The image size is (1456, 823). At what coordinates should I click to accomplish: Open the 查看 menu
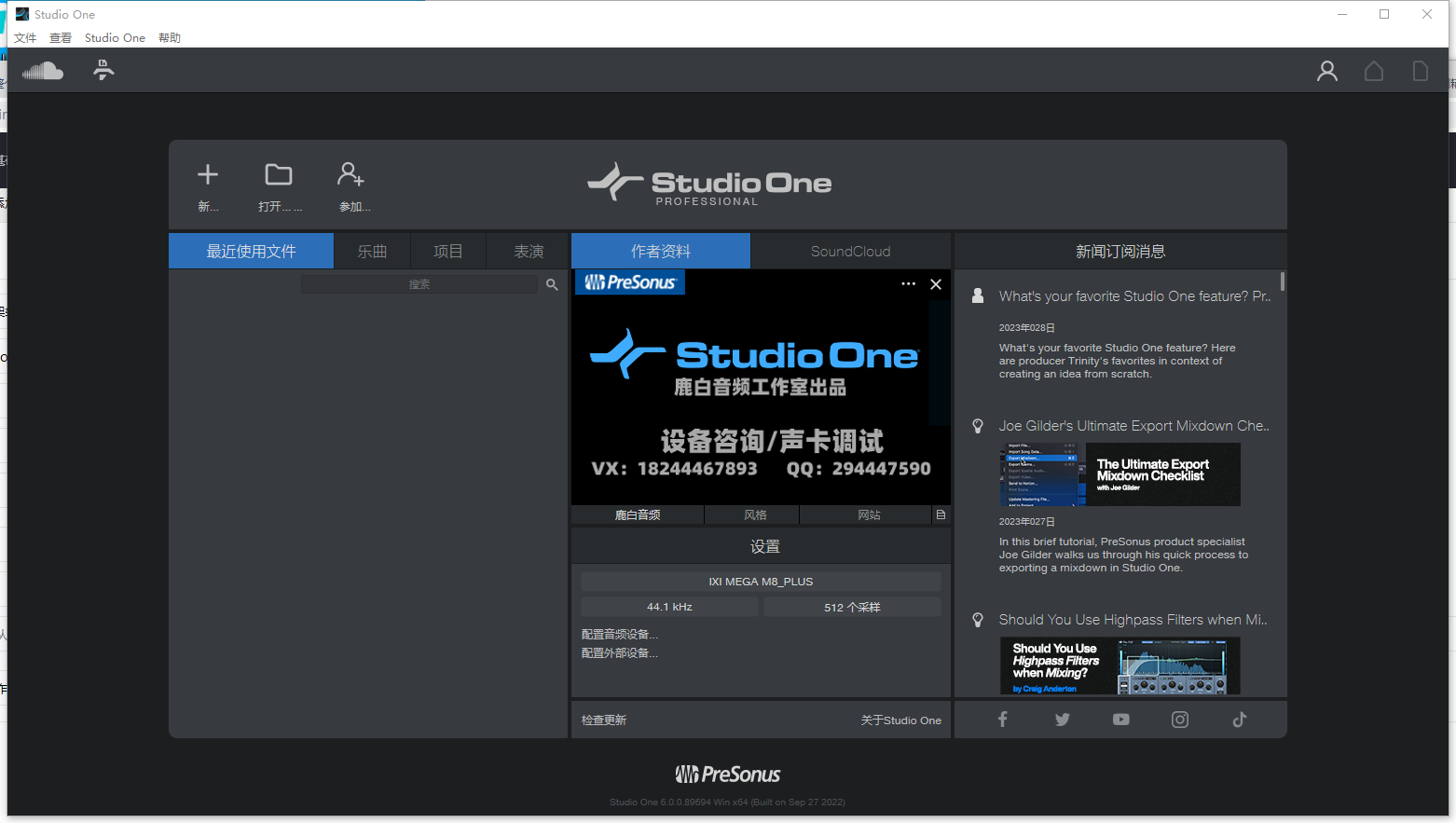pyautogui.click(x=61, y=38)
